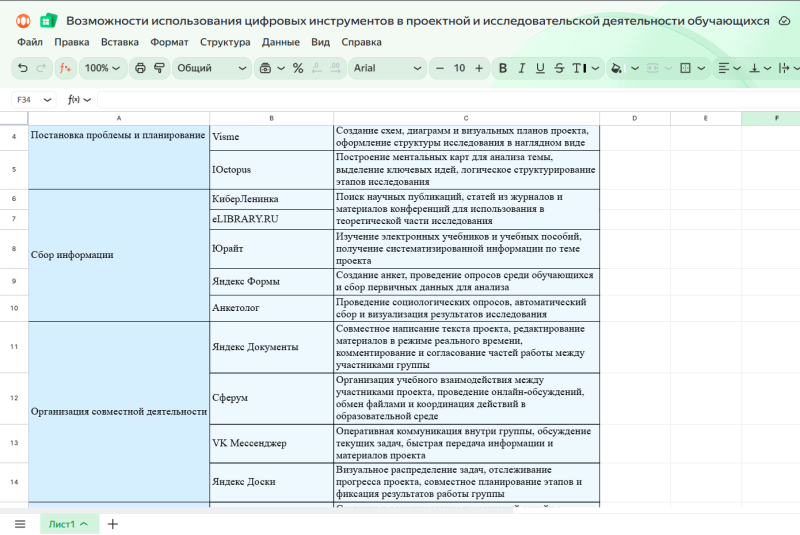Open text color dropdown arrow
The image size is (800, 535).
595,68
